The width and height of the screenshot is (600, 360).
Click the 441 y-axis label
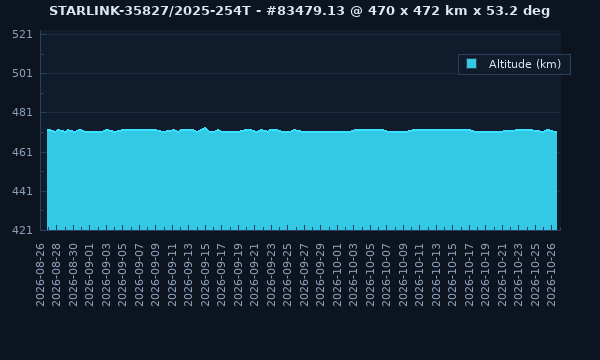point(22,191)
